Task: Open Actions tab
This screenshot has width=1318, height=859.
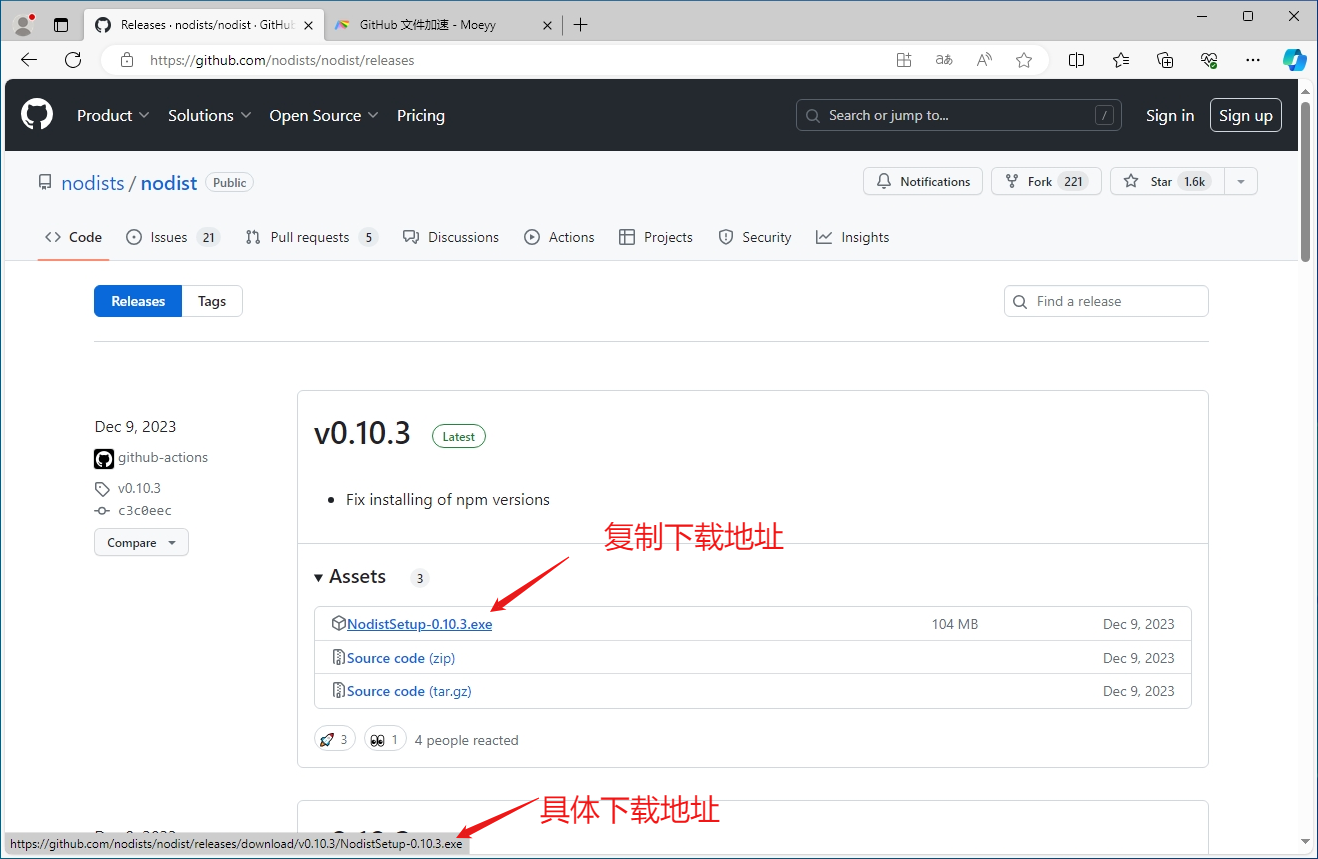Action: tap(559, 237)
